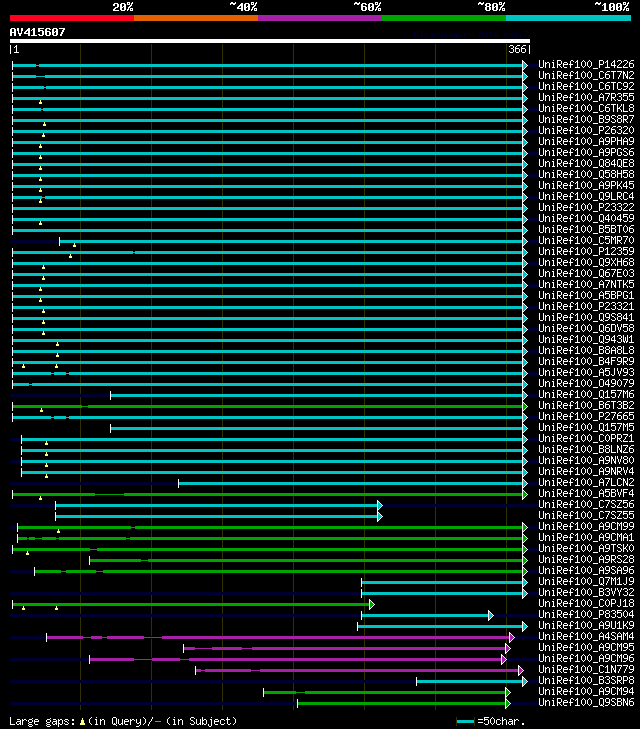Click the cyan alignment bar for UniRef100_C7SZ55

(217, 517)
